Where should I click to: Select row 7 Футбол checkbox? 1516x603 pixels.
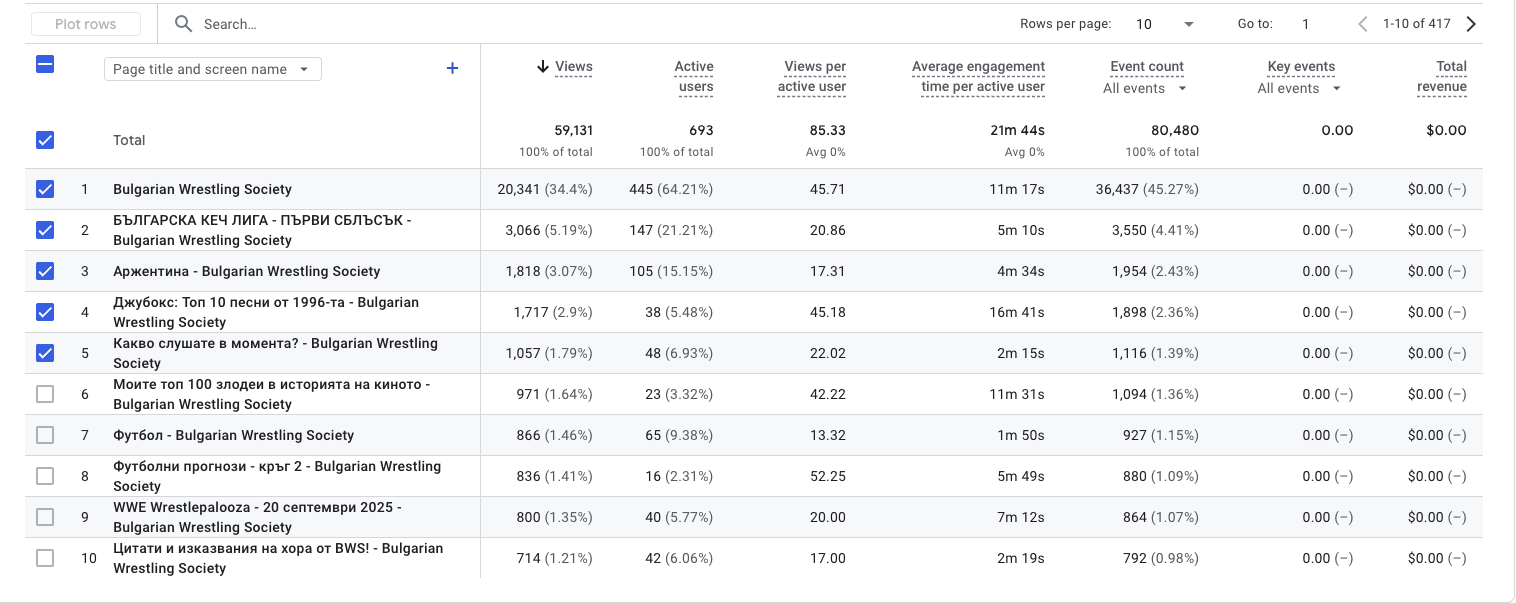point(45,435)
